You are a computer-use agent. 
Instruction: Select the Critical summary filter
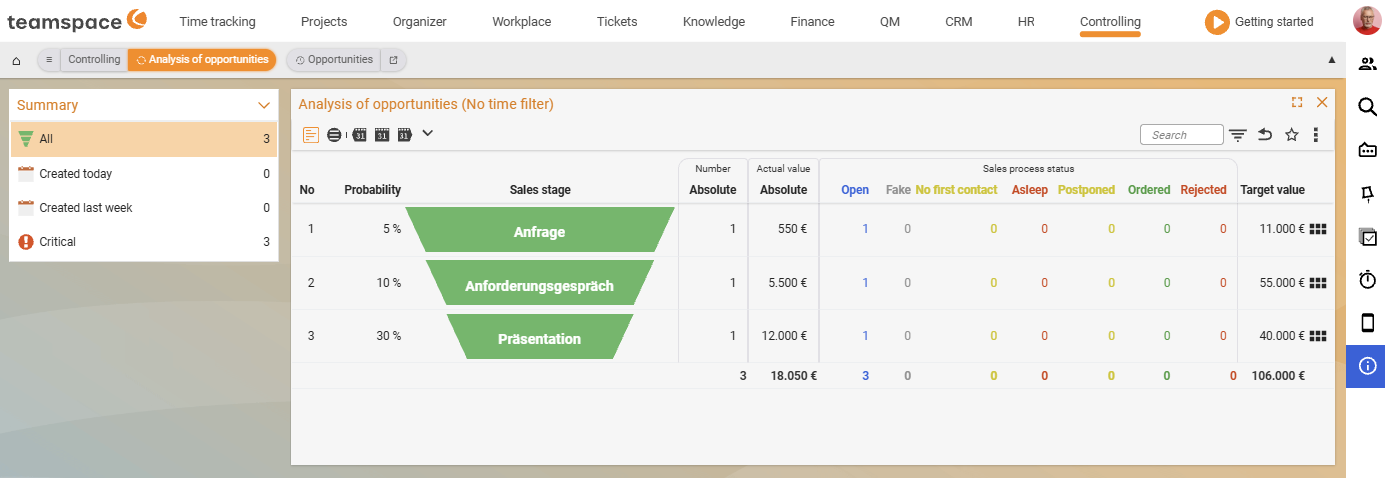coord(144,241)
